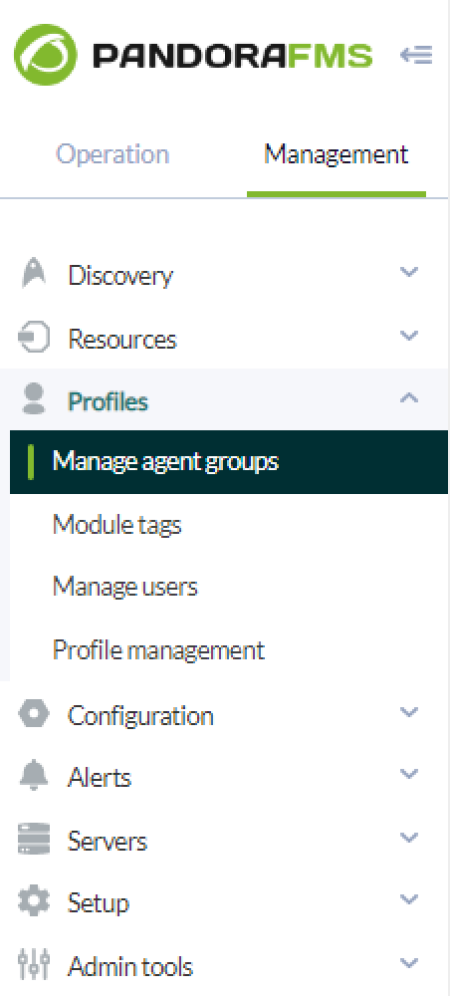This screenshot has width=450, height=996.
Task: Switch to the Operation tab
Action: pos(112,154)
